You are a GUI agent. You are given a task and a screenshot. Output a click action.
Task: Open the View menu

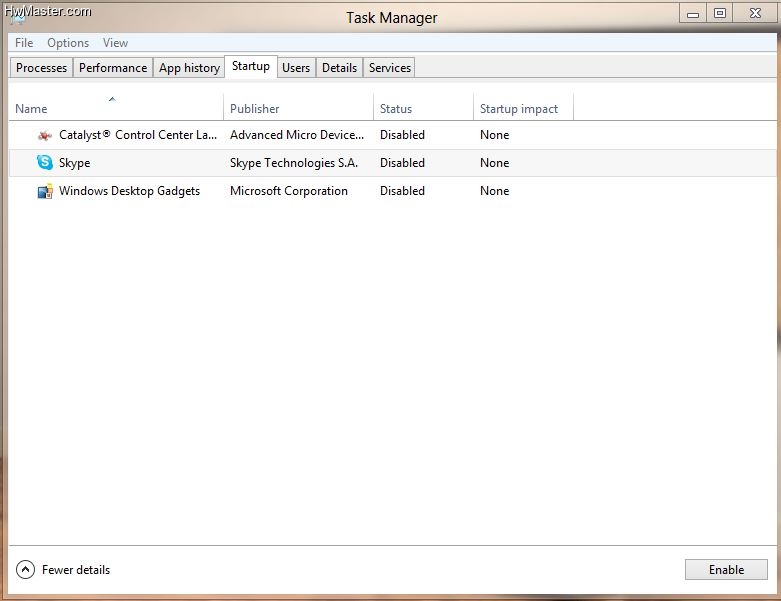click(x=116, y=43)
